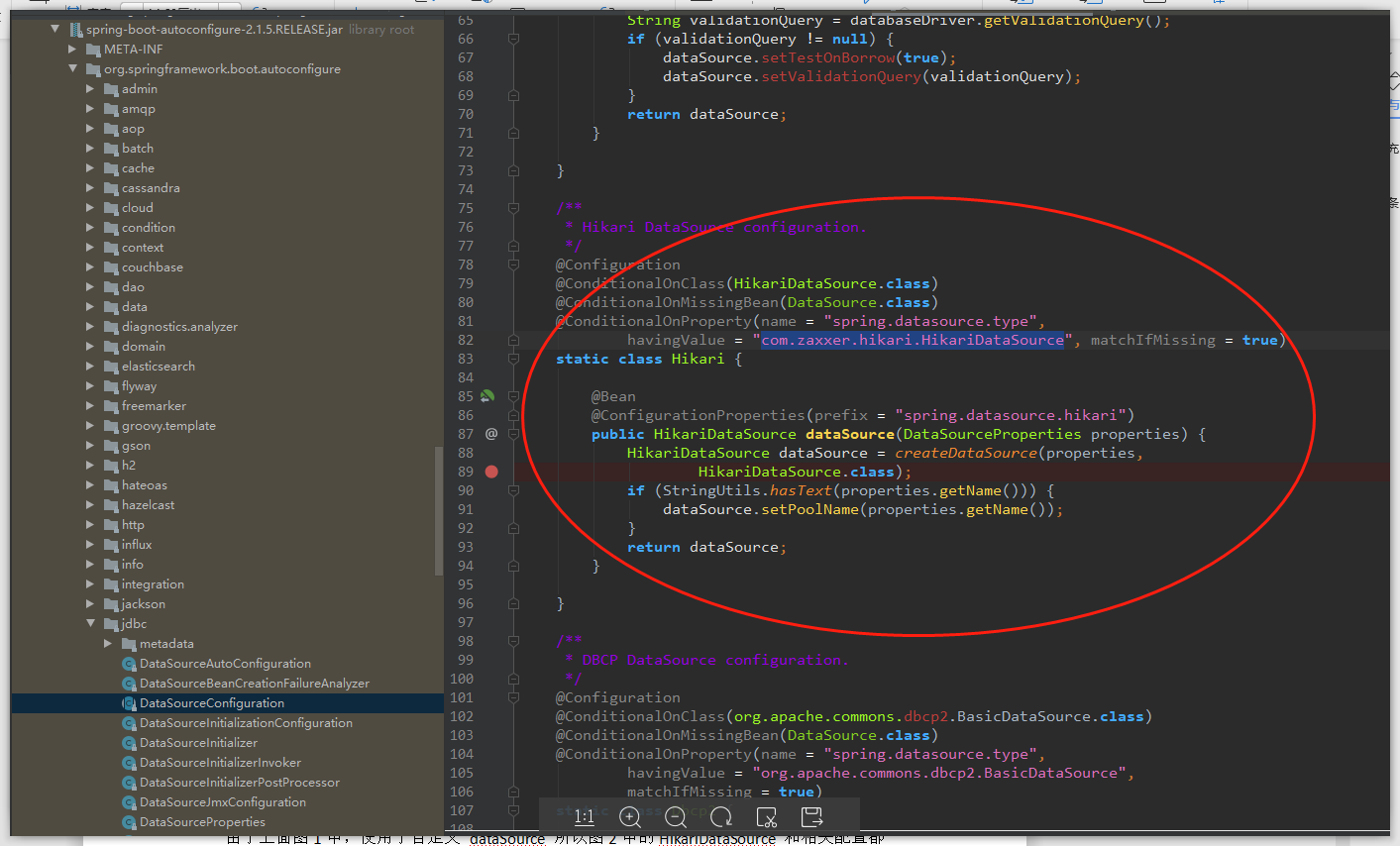1400x846 pixels.
Task: Rotate the image with the circular arrow icon
Action: pos(721,816)
